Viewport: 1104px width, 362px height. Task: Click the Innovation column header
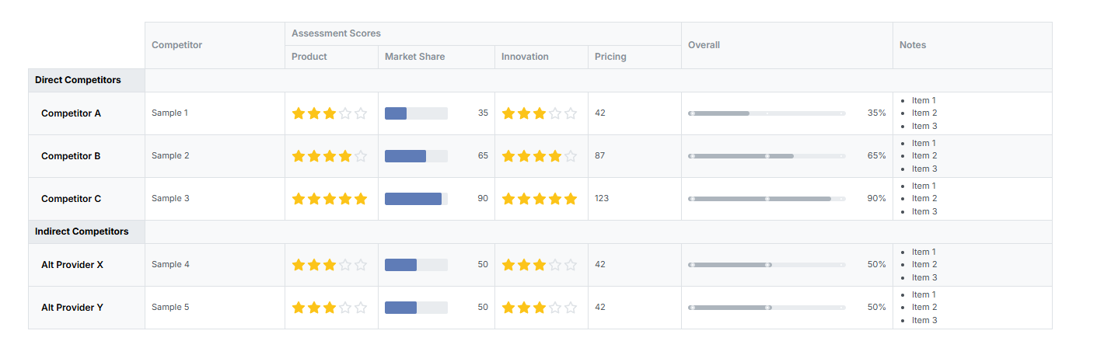tap(541, 57)
